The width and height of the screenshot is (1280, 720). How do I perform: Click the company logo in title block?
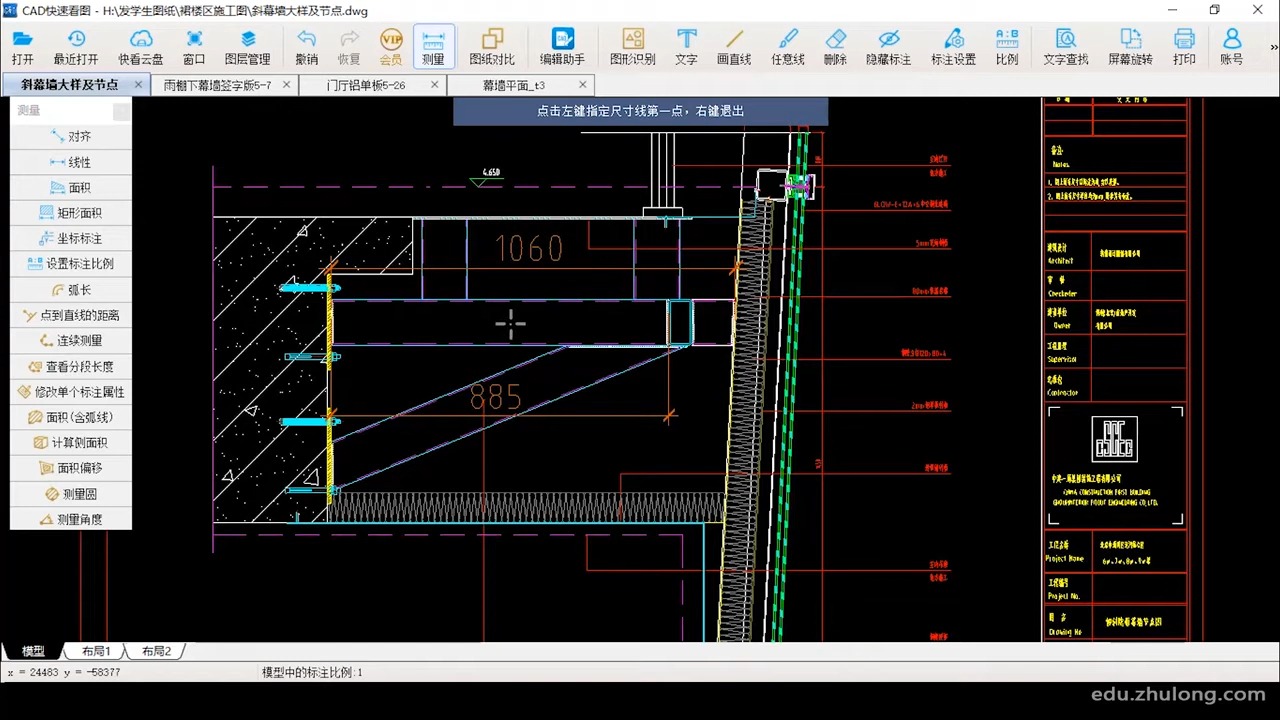coord(1114,439)
